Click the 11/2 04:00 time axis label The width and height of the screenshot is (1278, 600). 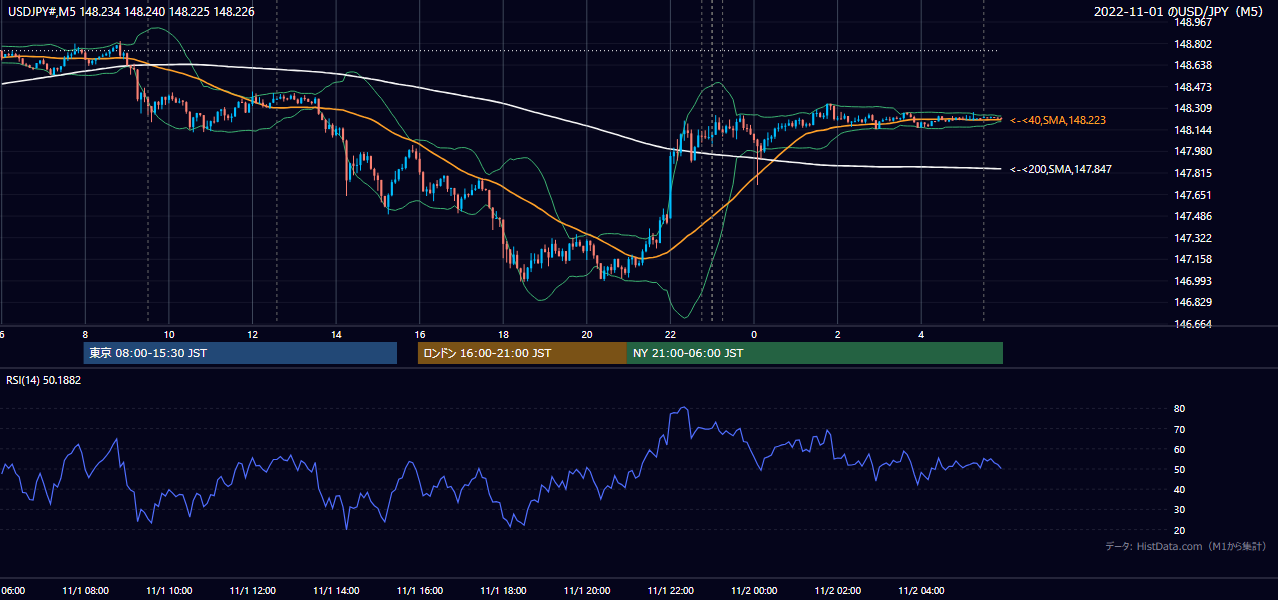point(921,590)
